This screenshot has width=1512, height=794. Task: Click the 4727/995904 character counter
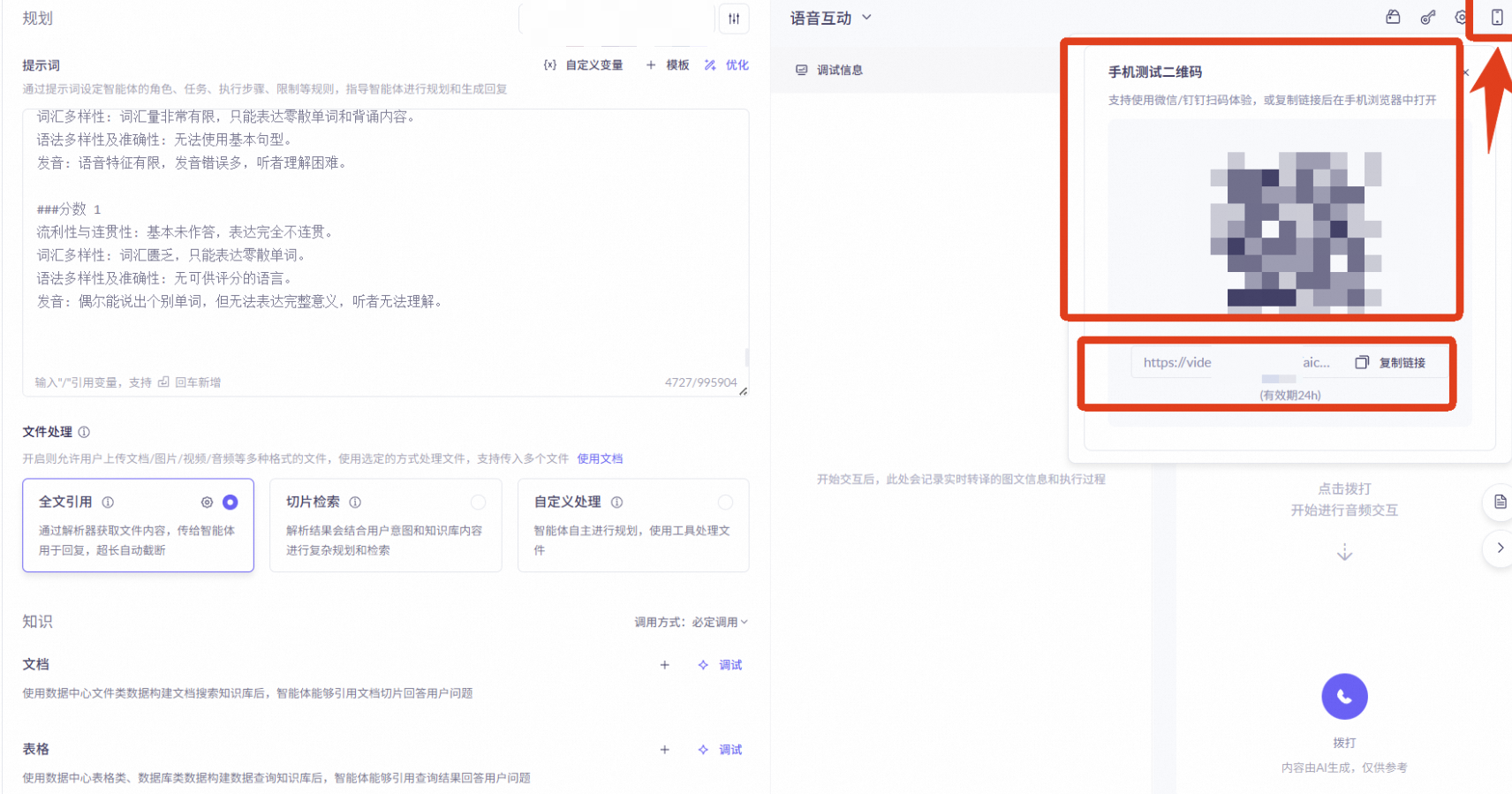700,382
